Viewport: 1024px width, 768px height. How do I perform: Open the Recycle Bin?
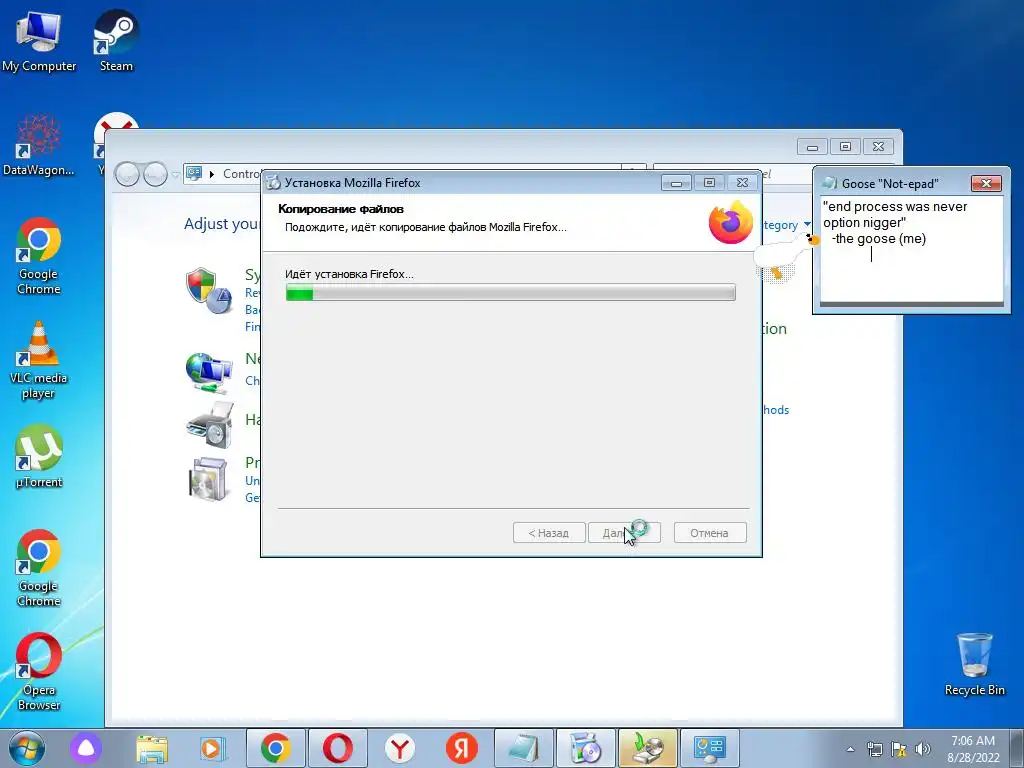tap(974, 664)
